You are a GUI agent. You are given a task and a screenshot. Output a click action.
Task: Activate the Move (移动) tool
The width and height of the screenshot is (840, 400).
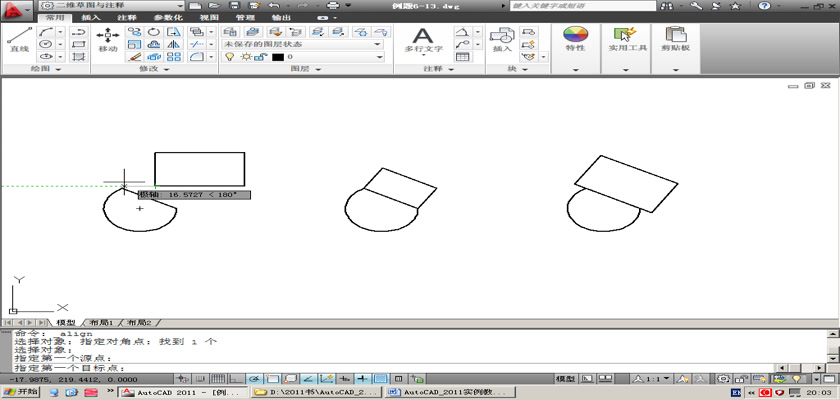pos(108,39)
